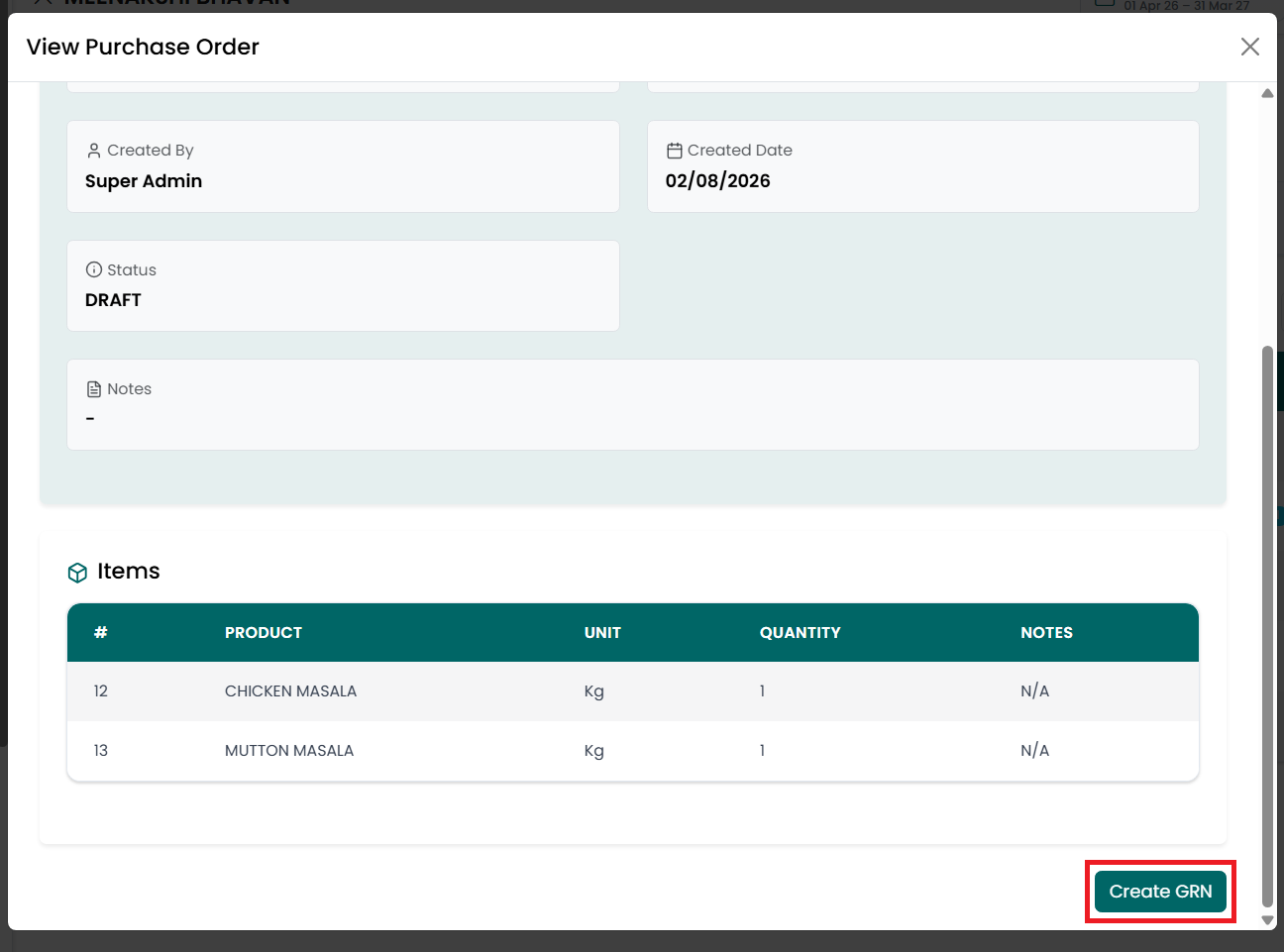Viewport: 1284px width, 952px height.
Task: Click the Notes label in details card
Action: tap(130, 389)
